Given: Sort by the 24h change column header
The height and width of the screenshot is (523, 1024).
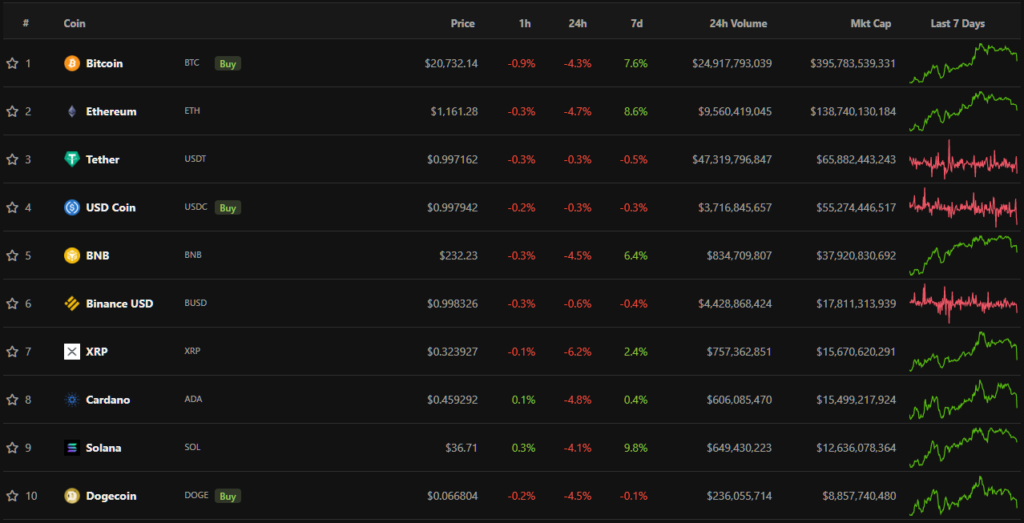Looking at the screenshot, I should tap(578, 24).
